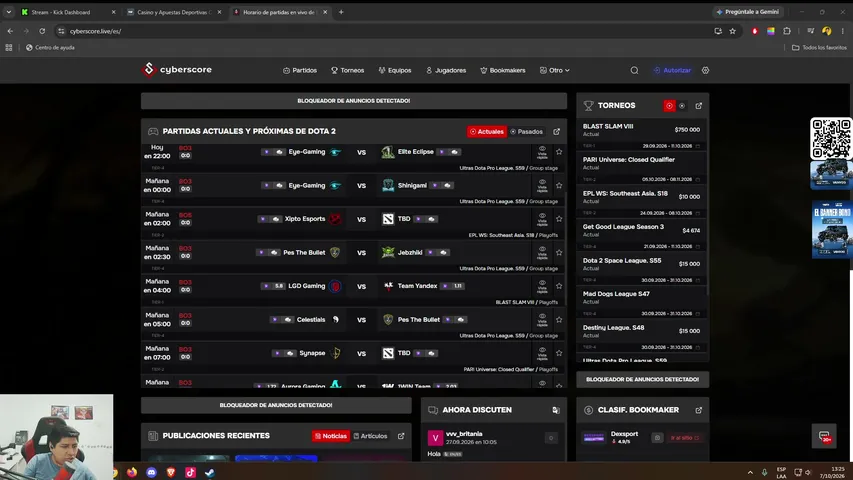Reload the page with refresh button

tap(42, 31)
